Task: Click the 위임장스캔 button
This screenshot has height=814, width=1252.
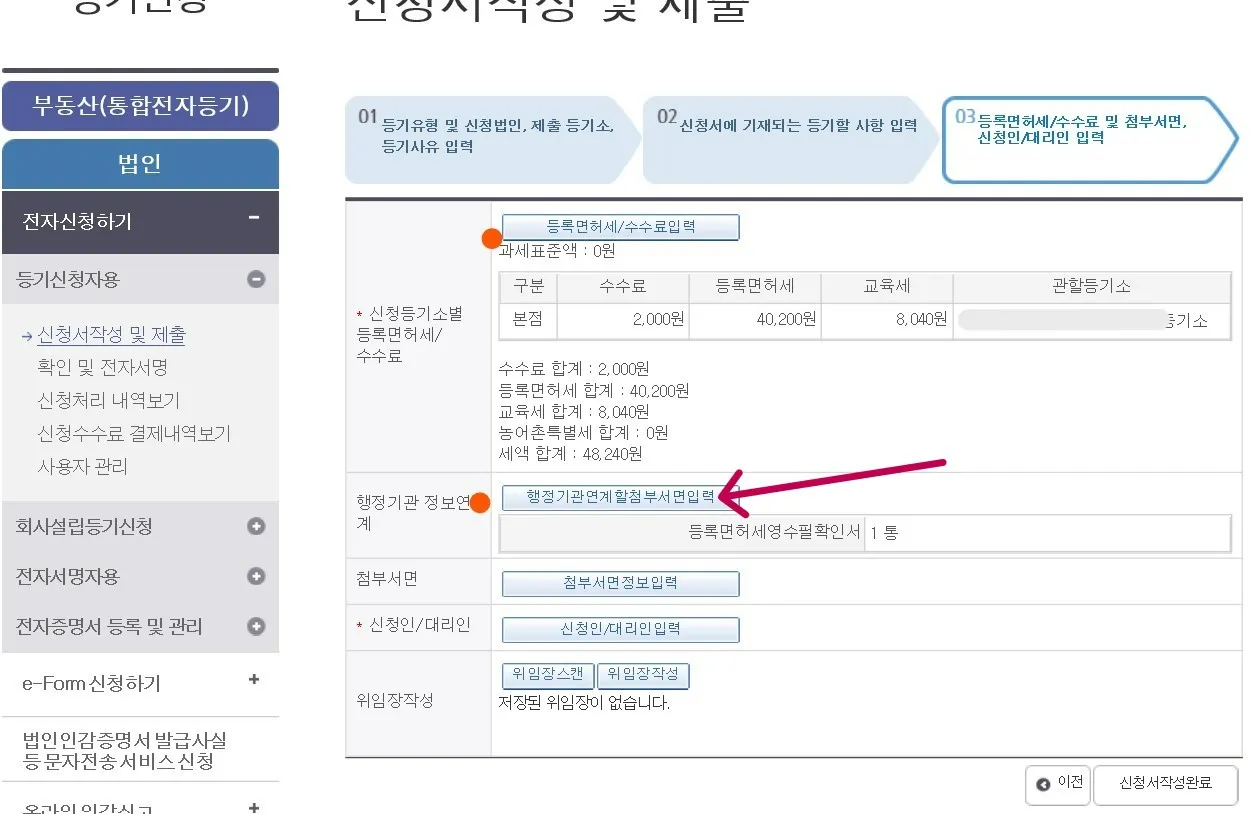Action: tap(546, 674)
